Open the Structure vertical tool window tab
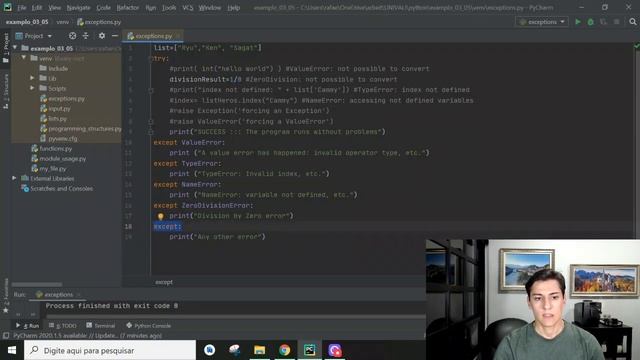 (6, 92)
